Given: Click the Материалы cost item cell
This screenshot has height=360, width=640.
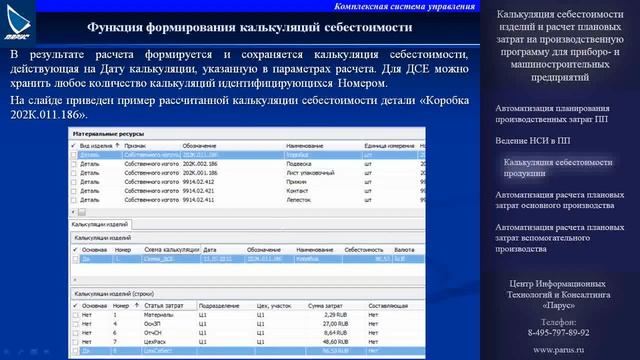Looking at the screenshot, I should coord(158,315).
